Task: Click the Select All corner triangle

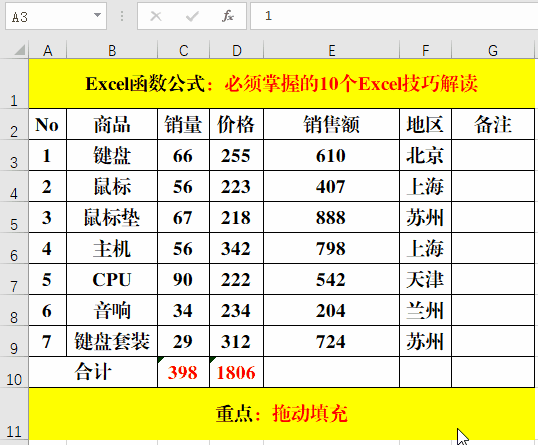Action: tap(19, 50)
